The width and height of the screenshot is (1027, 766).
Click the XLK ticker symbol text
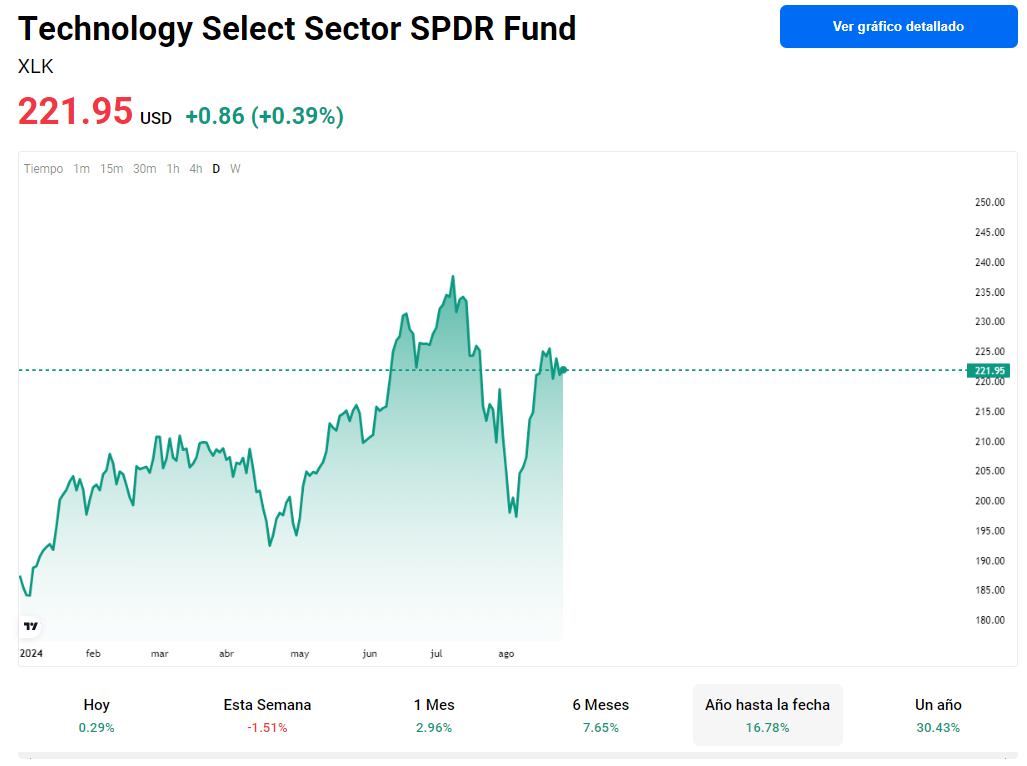tap(36, 67)
